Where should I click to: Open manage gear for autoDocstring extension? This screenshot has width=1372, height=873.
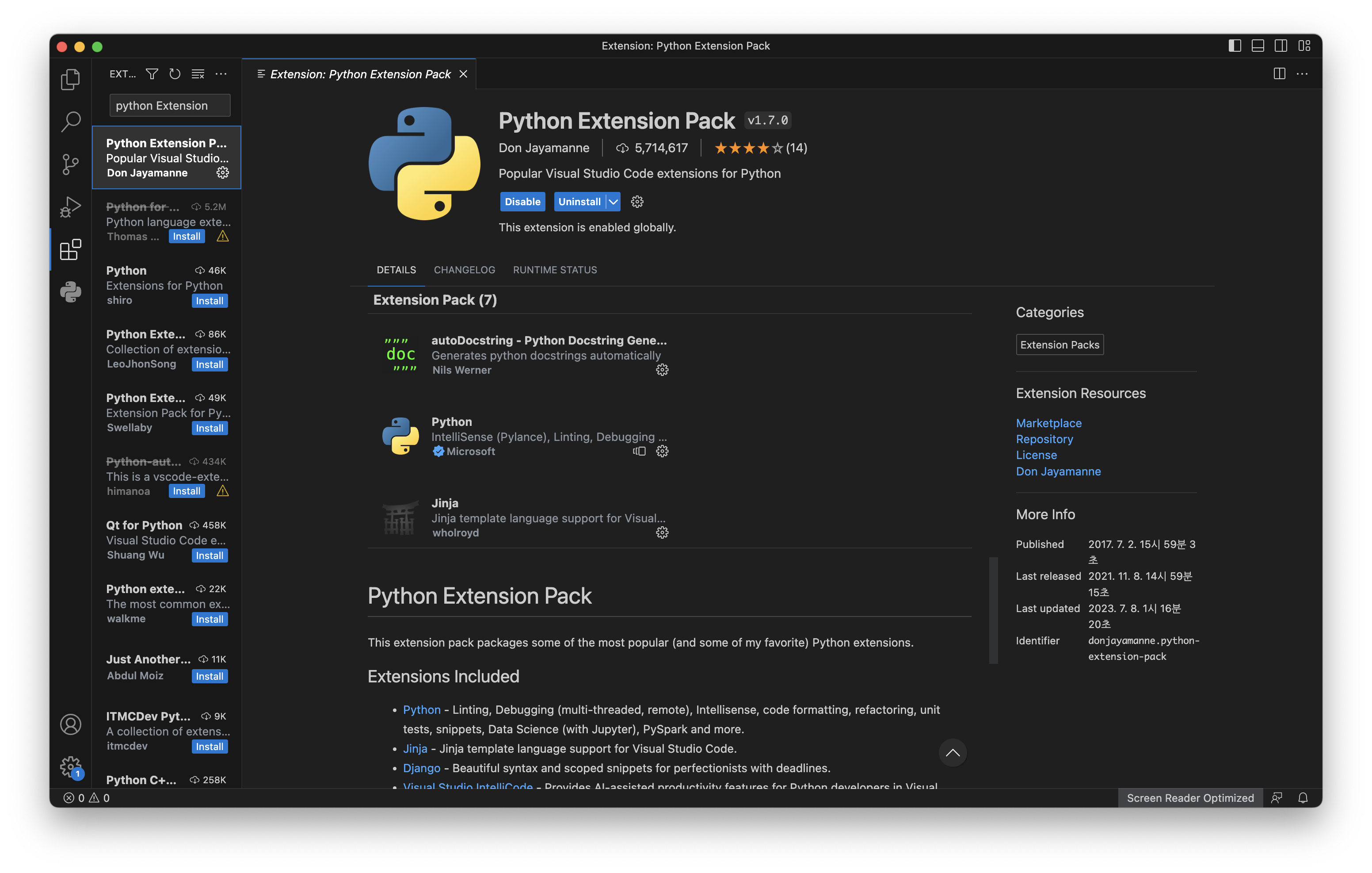click(x=662, y=370)
